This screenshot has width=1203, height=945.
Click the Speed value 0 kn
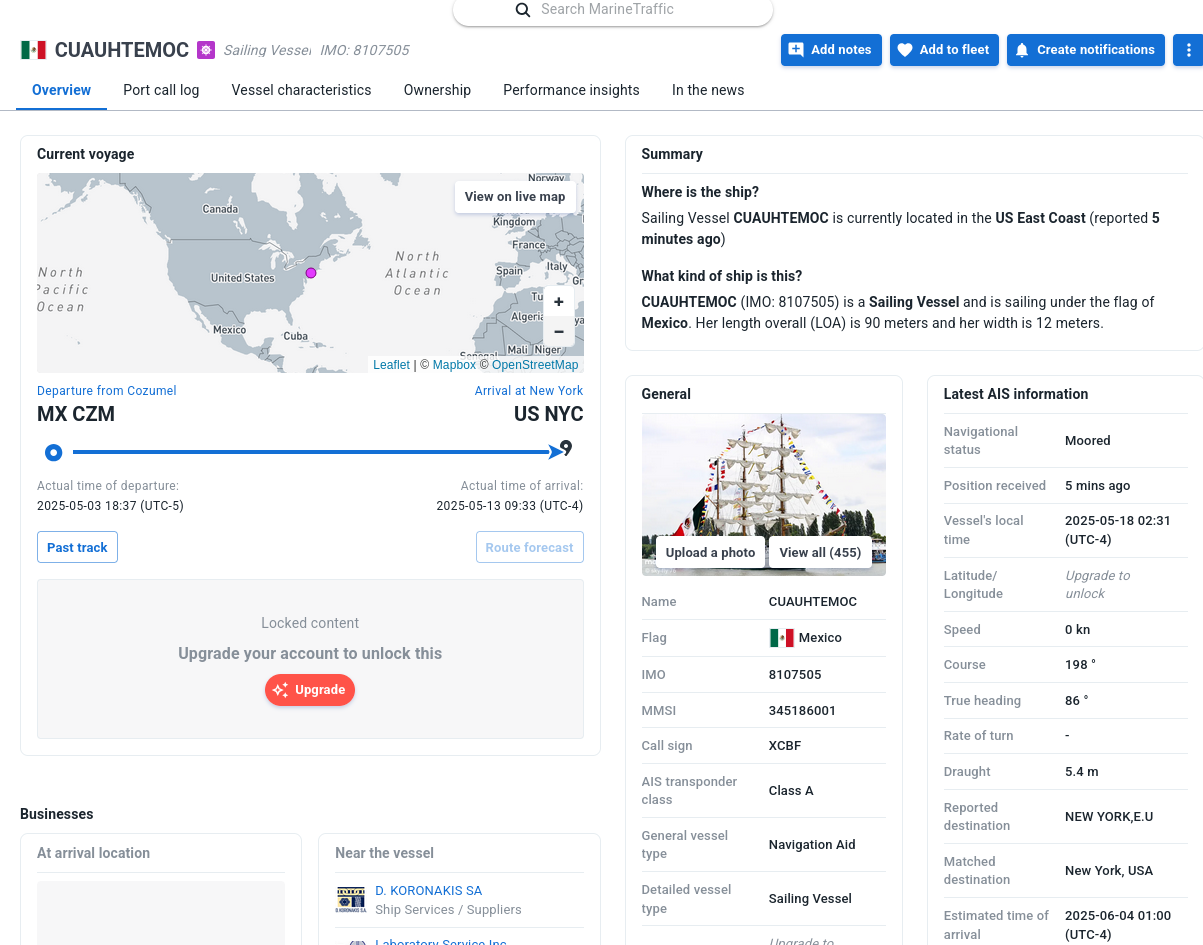pyautogui.click(x=1078, y=630)
